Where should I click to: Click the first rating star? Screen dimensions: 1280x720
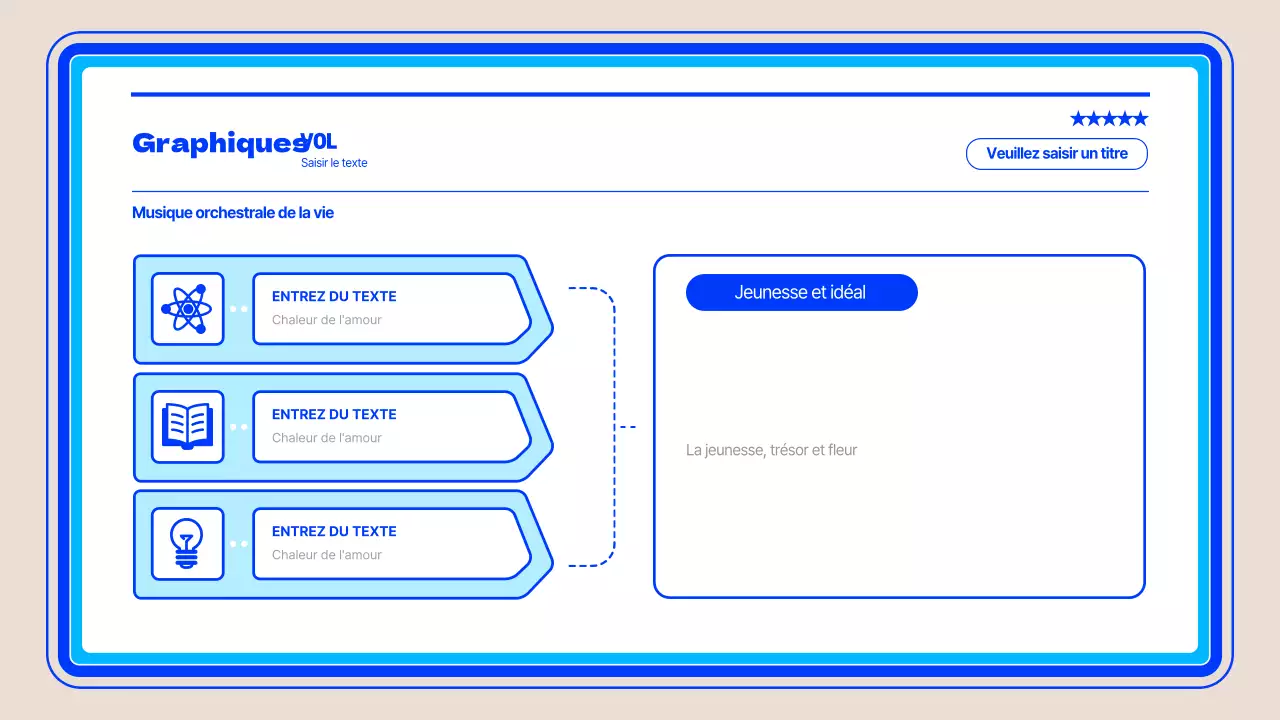[1078, 117]
